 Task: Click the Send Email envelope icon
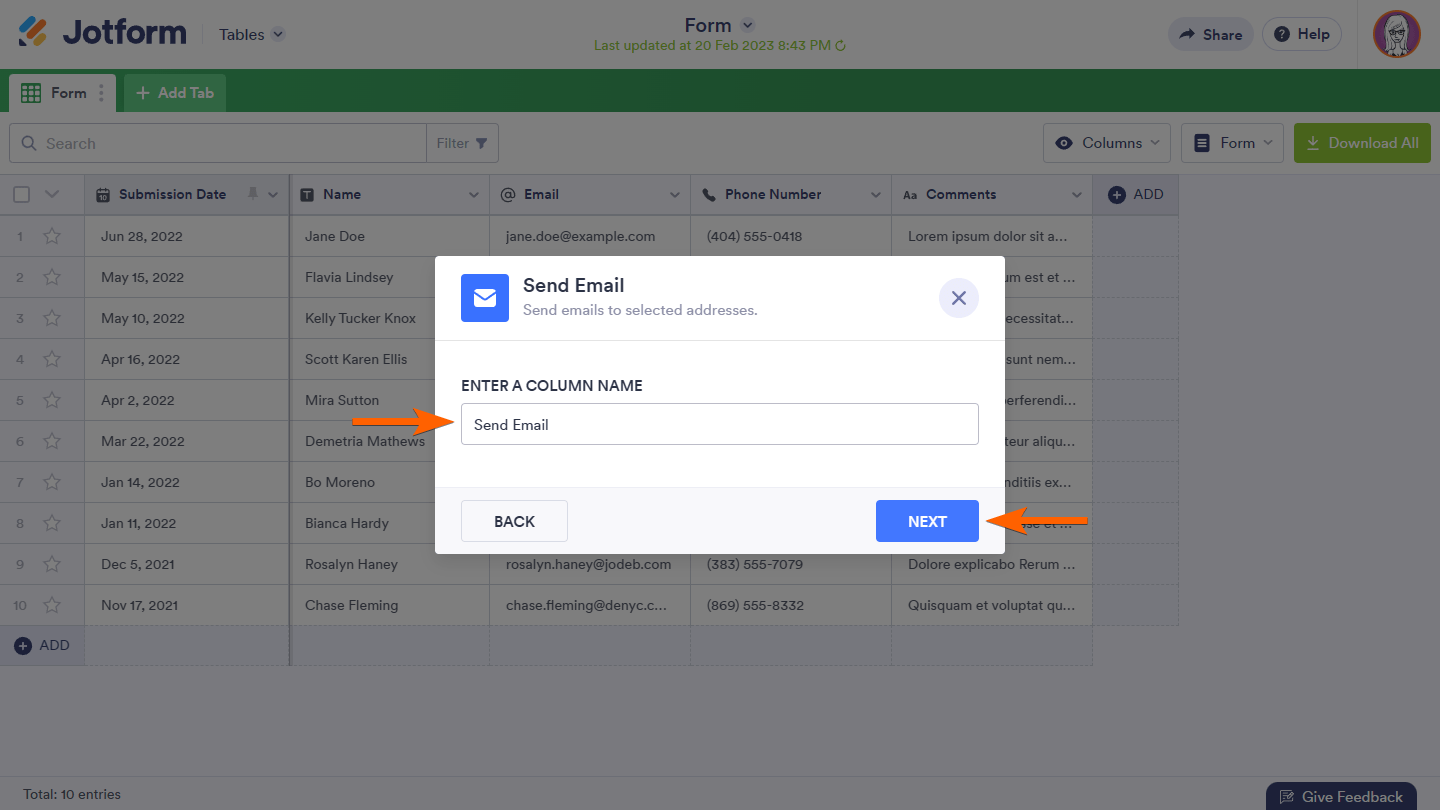click(x=484, y=297)
